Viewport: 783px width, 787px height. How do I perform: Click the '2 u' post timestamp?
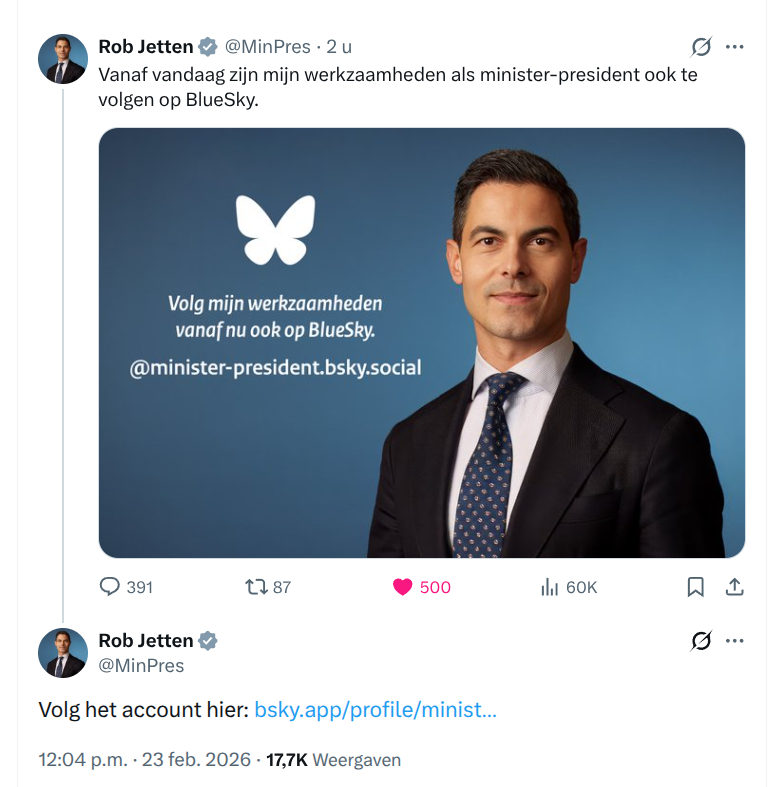pos(340,47)
